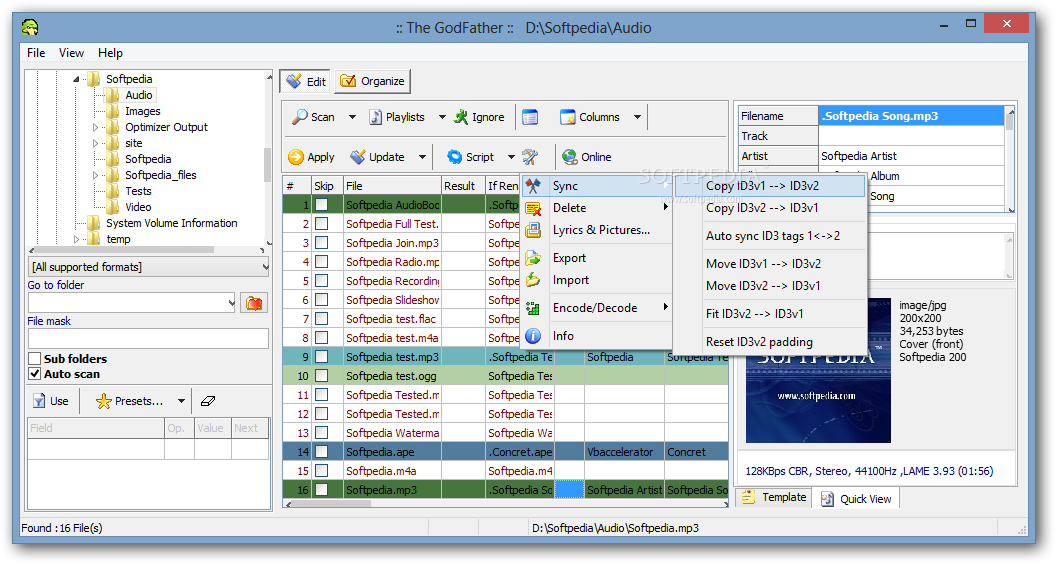Open the Help menu
Image resolution: width=1056 pixels, height=564 pixels.
point(110,53)
